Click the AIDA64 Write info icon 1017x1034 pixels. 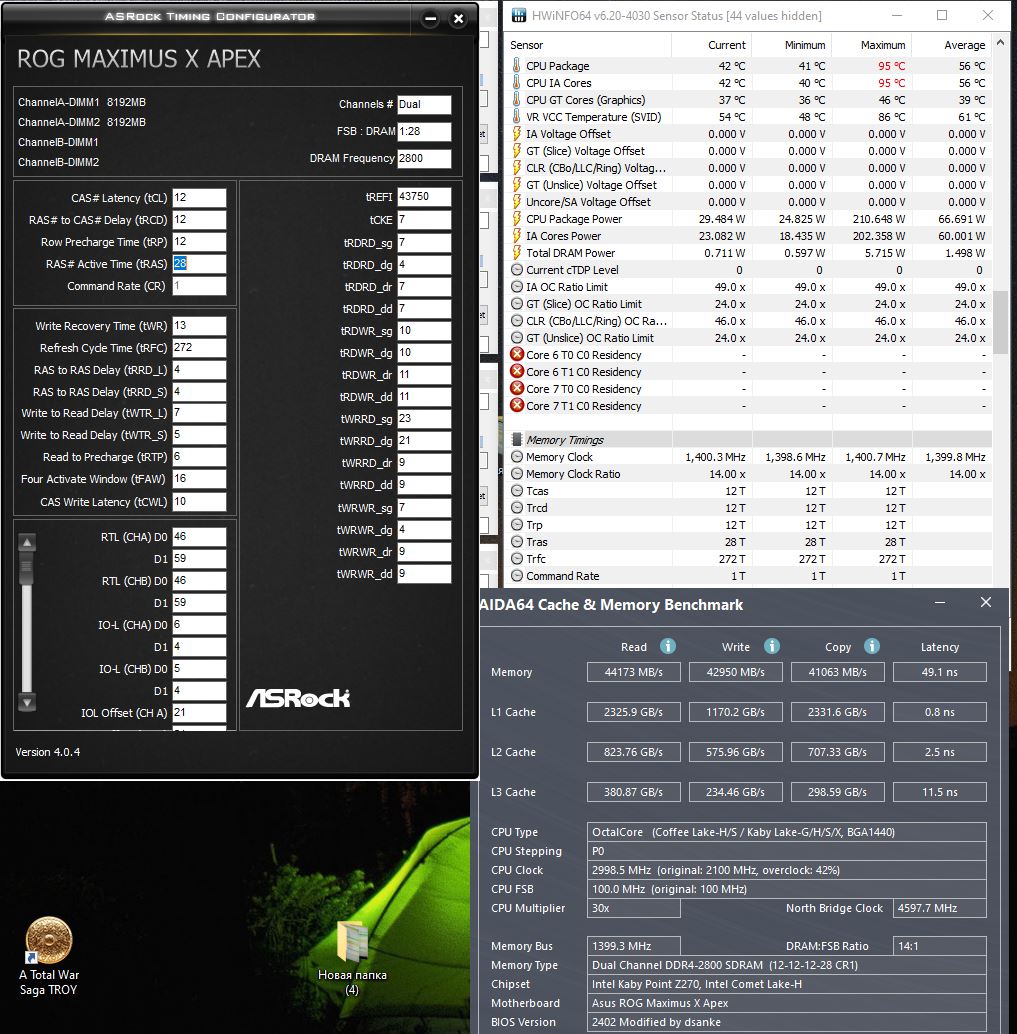point(771,646)
